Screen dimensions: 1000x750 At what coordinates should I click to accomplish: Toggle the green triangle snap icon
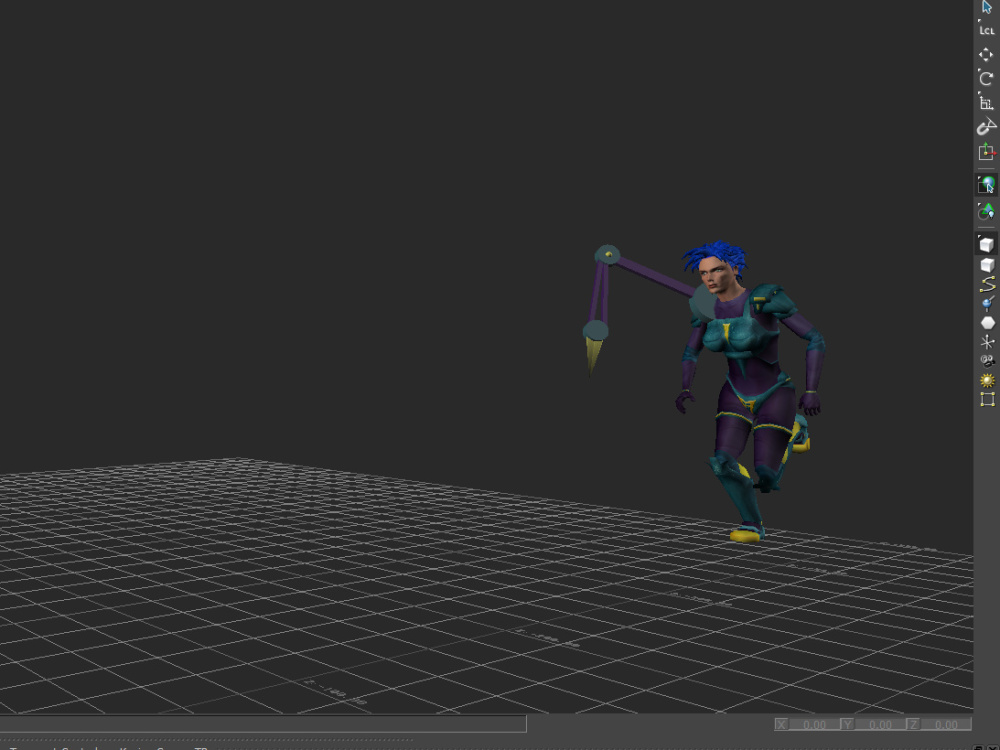987,211
